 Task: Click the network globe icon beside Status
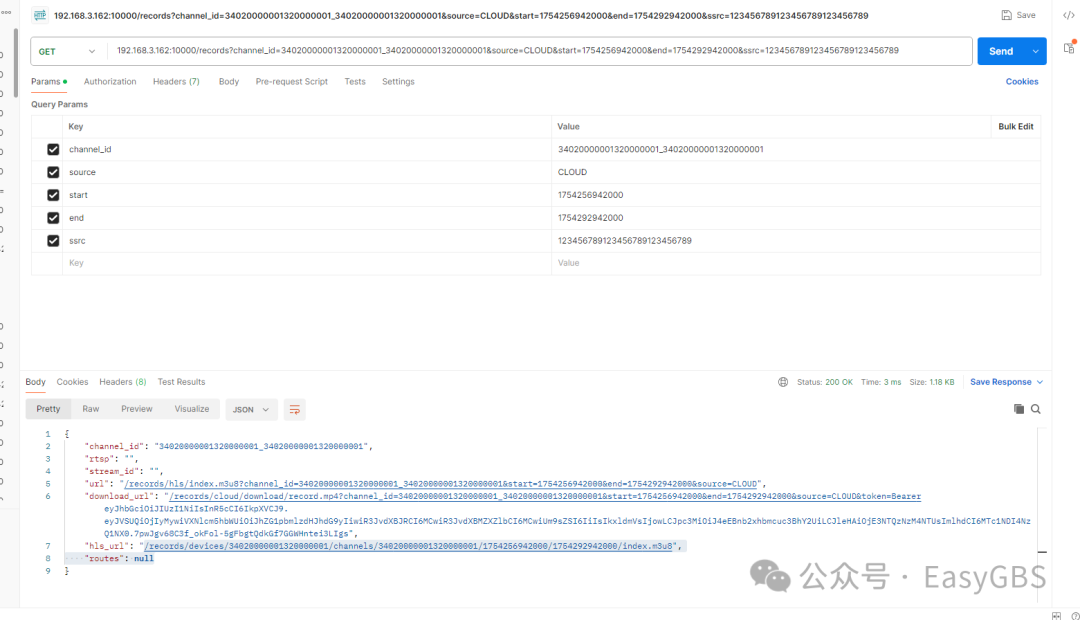click(783, 382)
